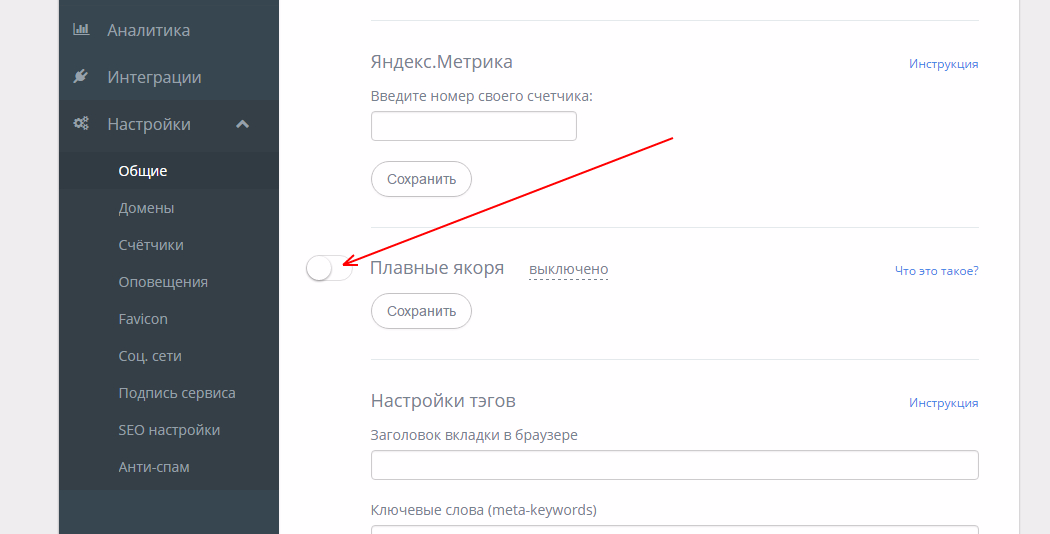Open Favicon settings
This screenshot has height=534, width=1050.
[x=143, y=319]
